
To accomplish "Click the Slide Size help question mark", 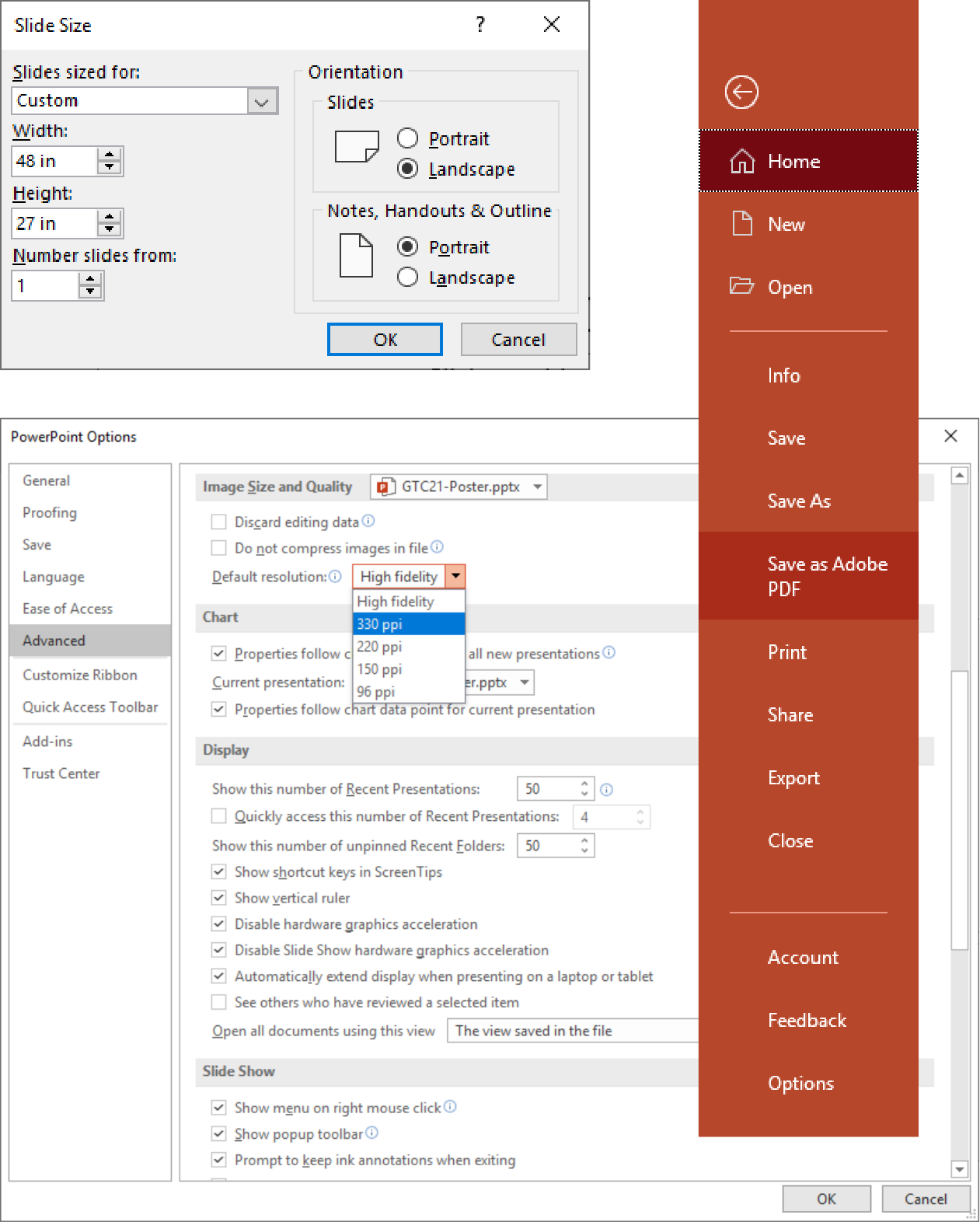I will (x=480, y=25).
